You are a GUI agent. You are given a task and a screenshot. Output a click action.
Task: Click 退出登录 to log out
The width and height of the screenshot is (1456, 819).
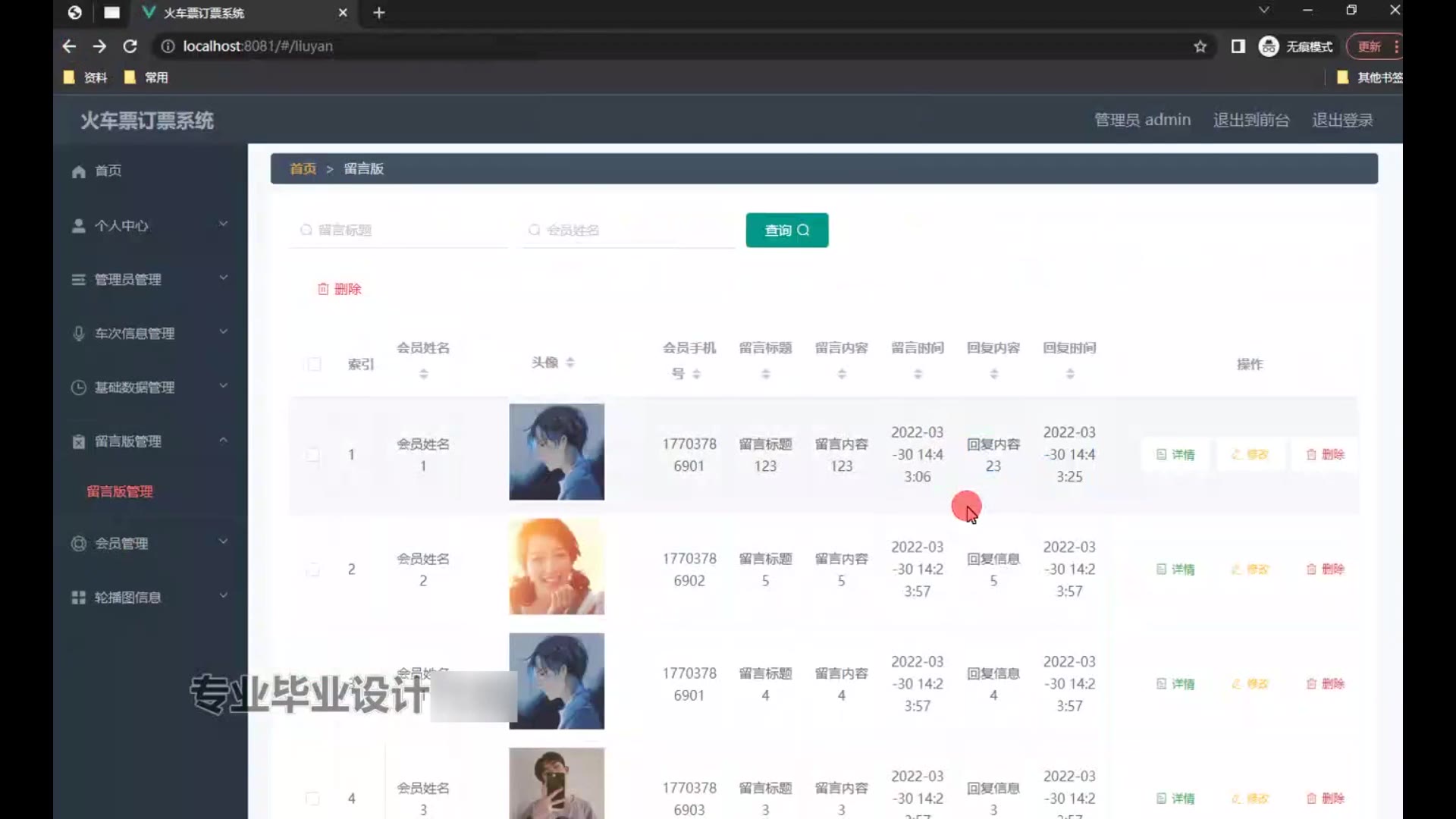1342,120
